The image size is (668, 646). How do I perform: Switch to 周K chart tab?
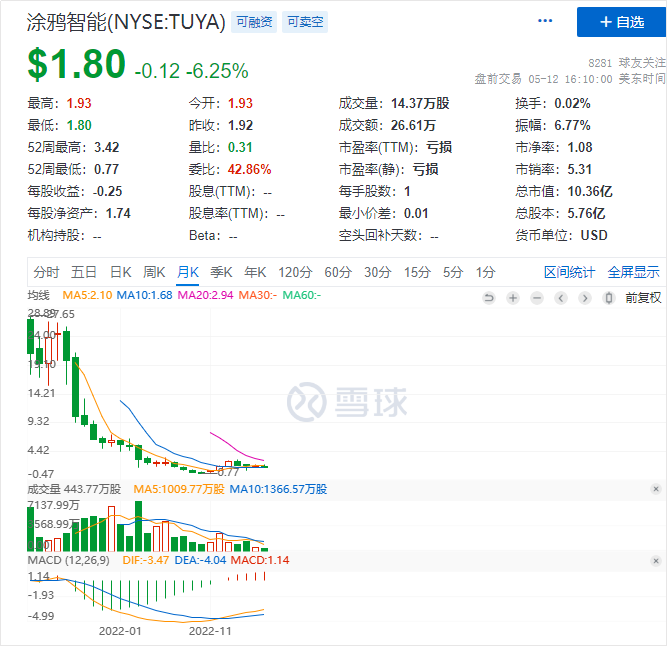click(x=154, y=272)
